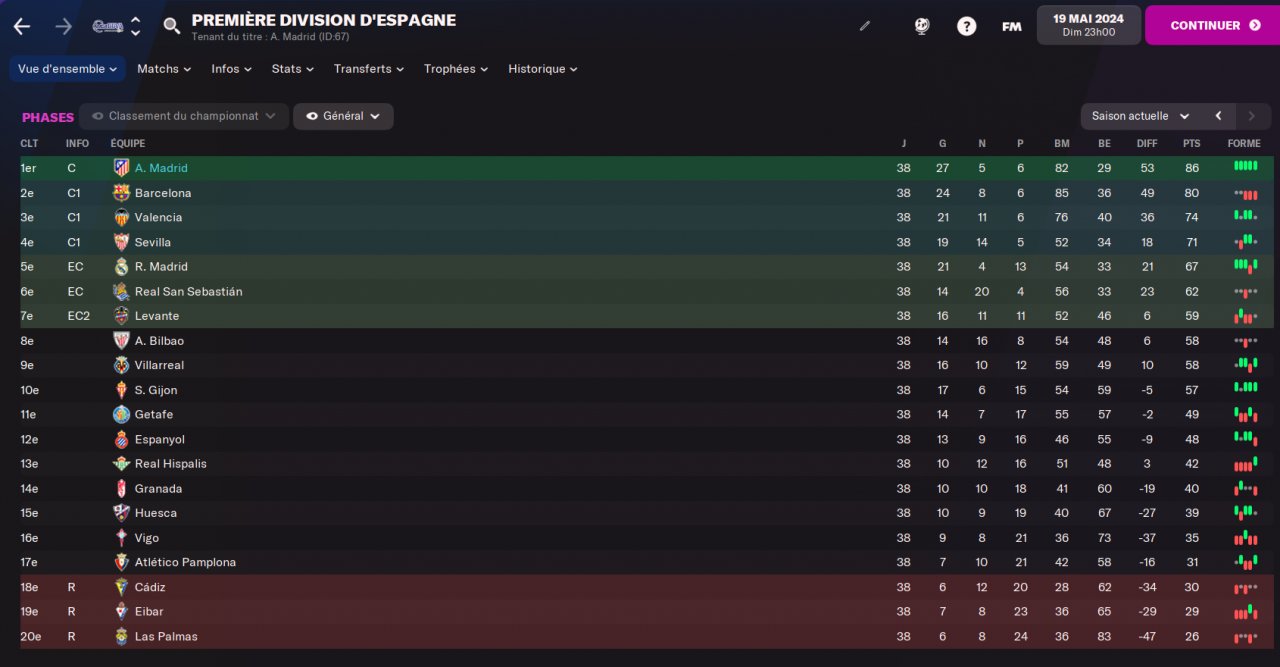Click the 19 Mai 2024 date button
The height and width of the screenshot is (667, 1280).
click(1088, 25)
